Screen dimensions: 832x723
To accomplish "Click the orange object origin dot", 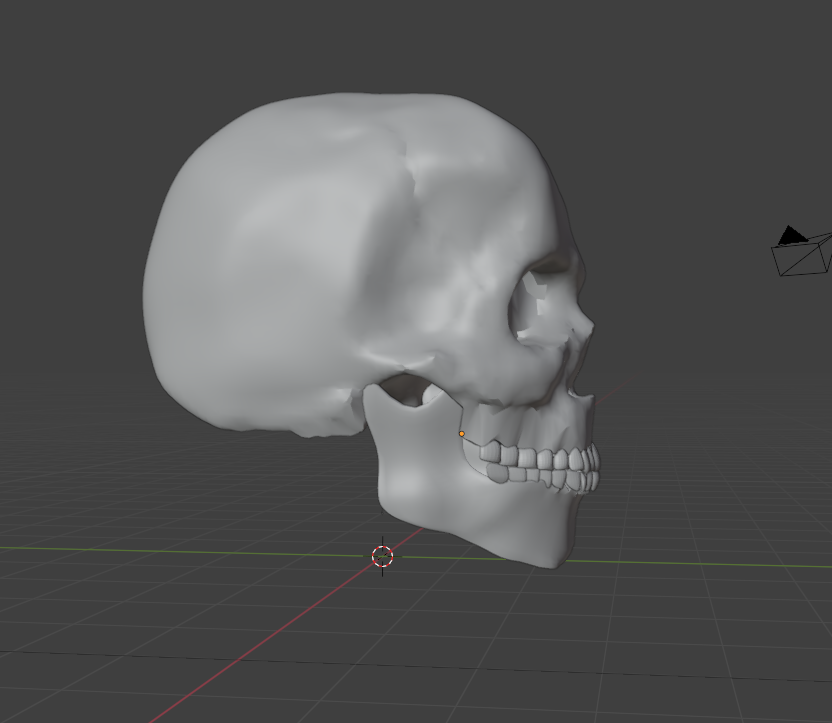I will (461, 434).
